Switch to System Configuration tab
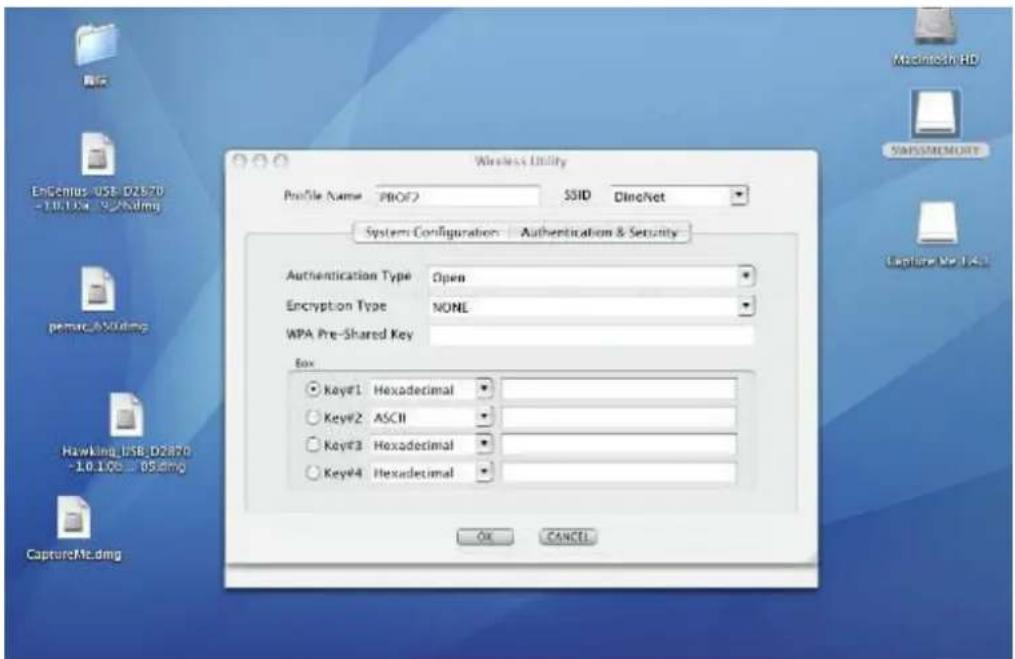Image resolution: width=1015 pixels, height=659 pixels. pyautogui.click(x=432, y=232)
